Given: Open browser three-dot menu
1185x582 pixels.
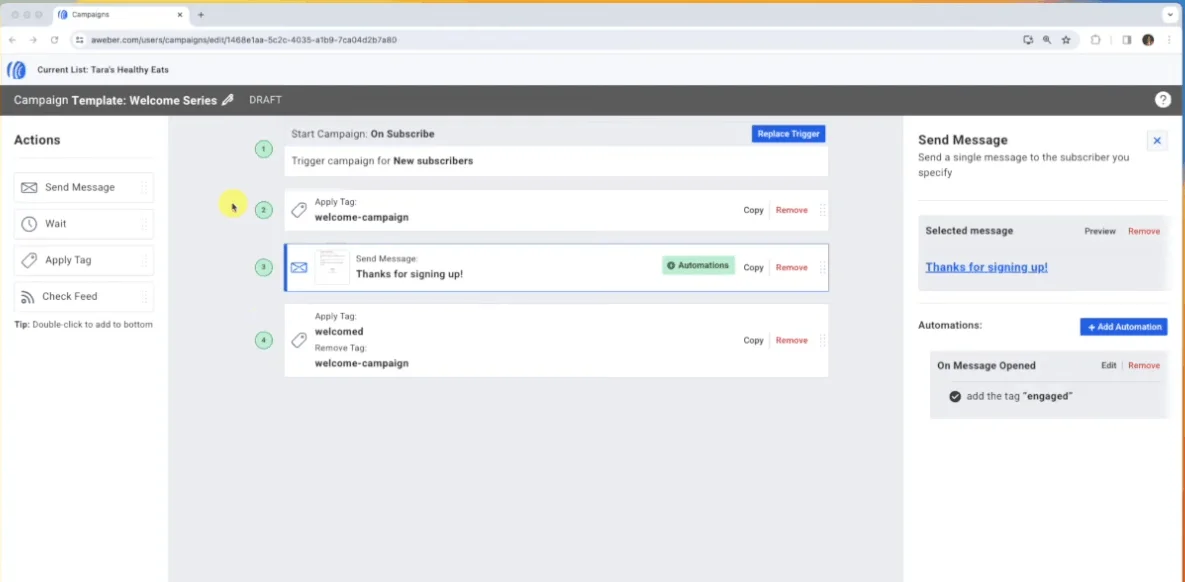Looking at the screenshot, I should 1168,40.
